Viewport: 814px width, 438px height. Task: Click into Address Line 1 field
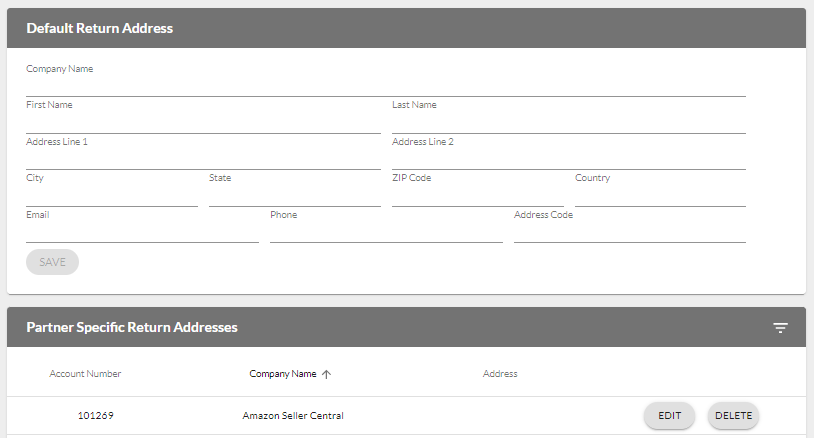[203, 159]
